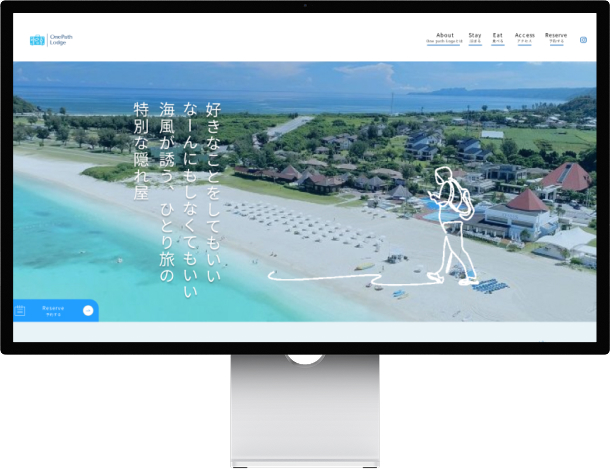Click the walking backpacker line illustration
This screenshot has width=610, height=469.
(450, 222)
